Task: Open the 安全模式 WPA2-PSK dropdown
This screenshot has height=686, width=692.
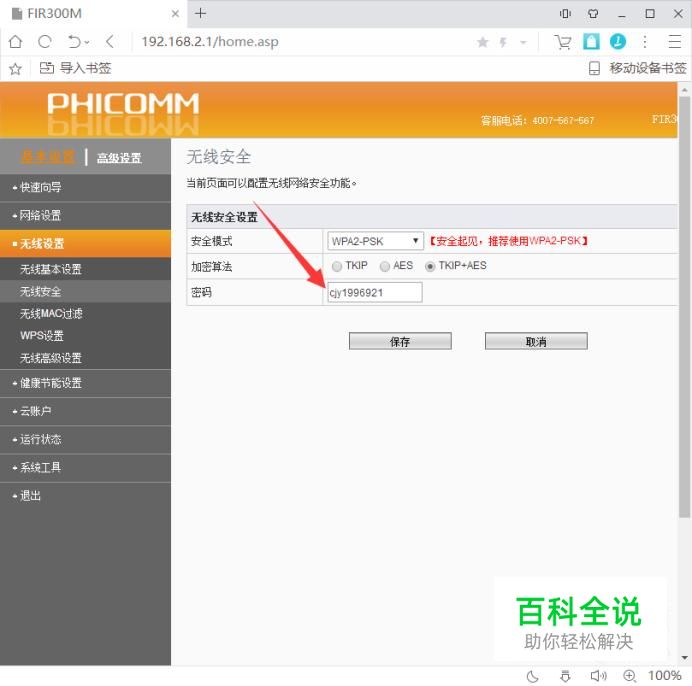Action: click(x=375, y=241)
